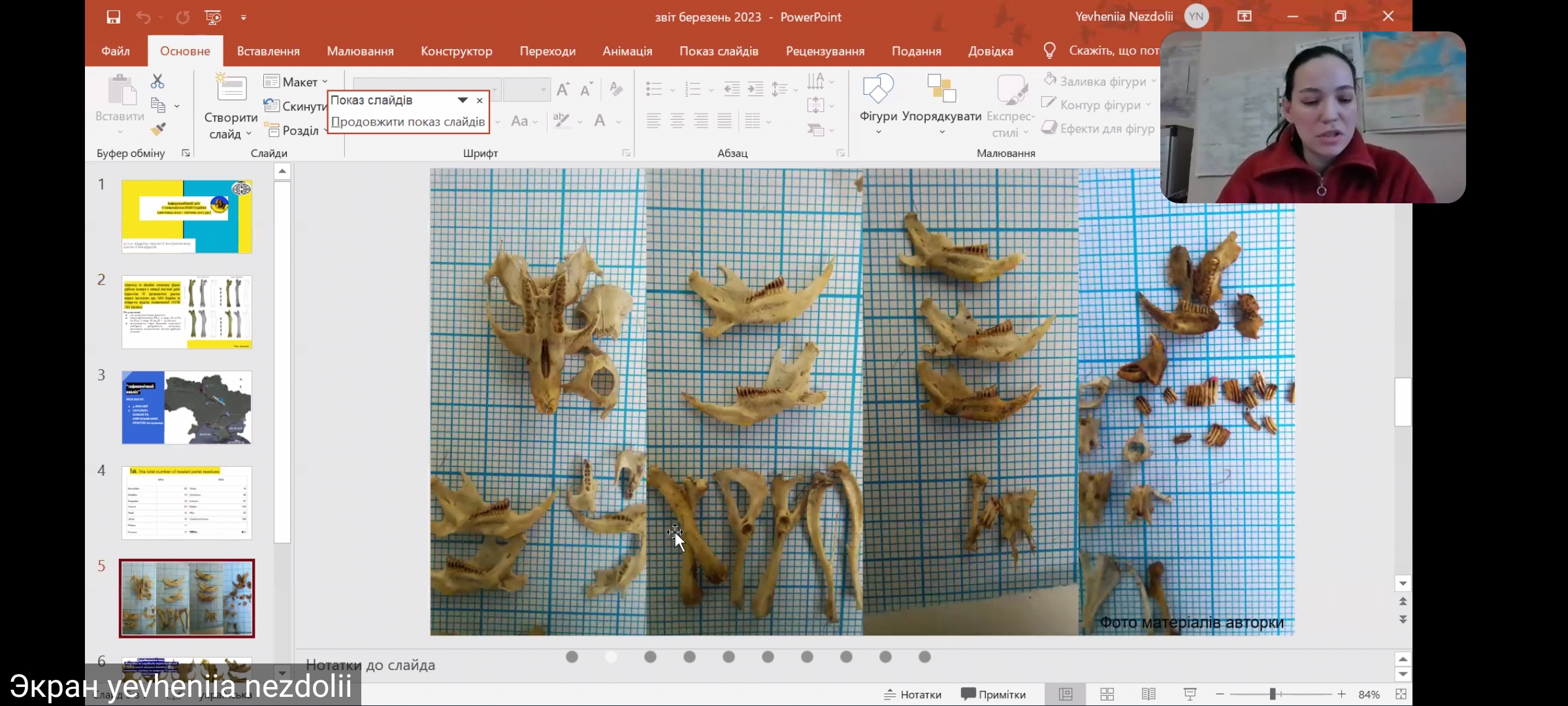
Task: Click the Cut scissors icon
Action: pos(157,81)
